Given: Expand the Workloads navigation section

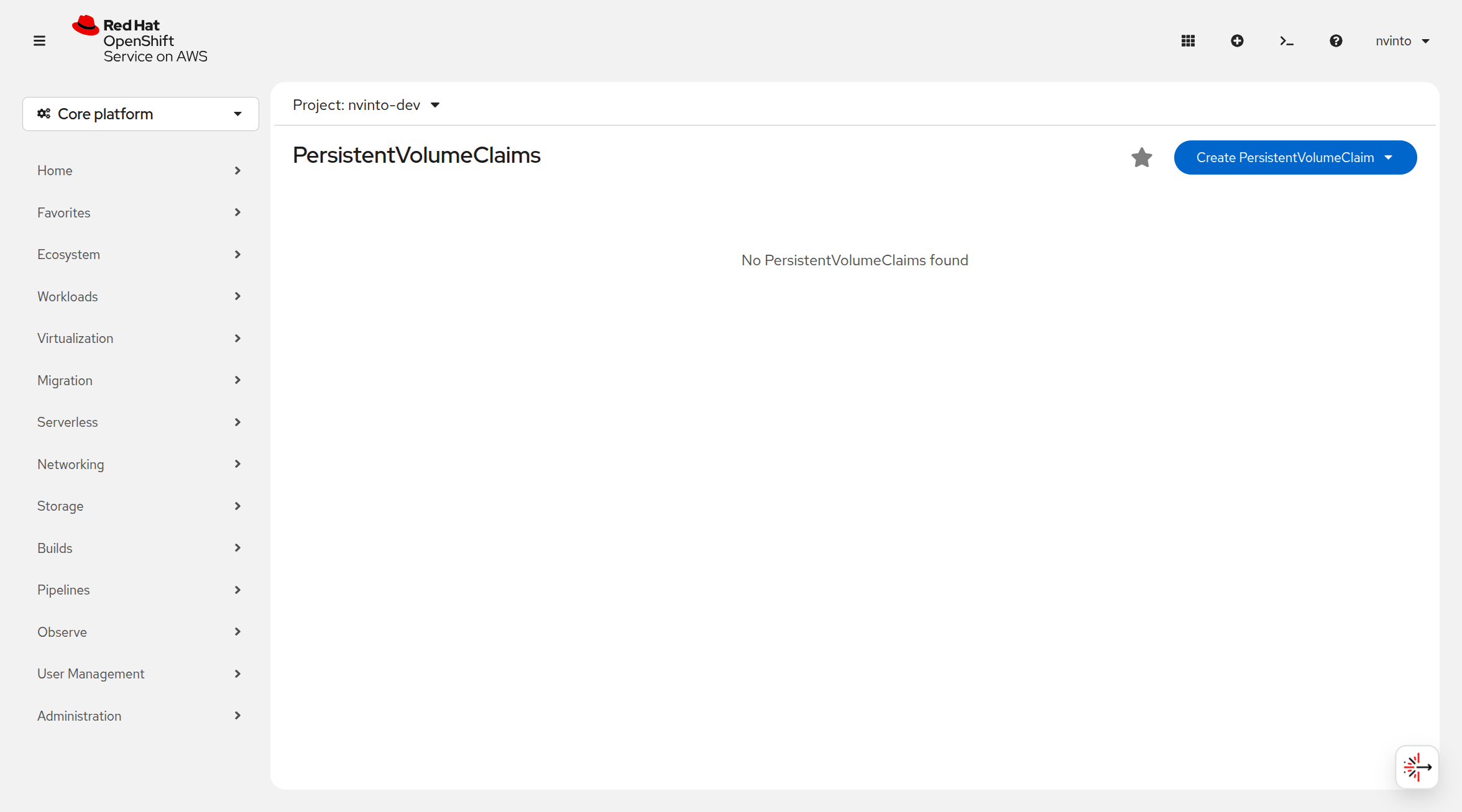Looking at the screenshot, I should pos(140,296).
